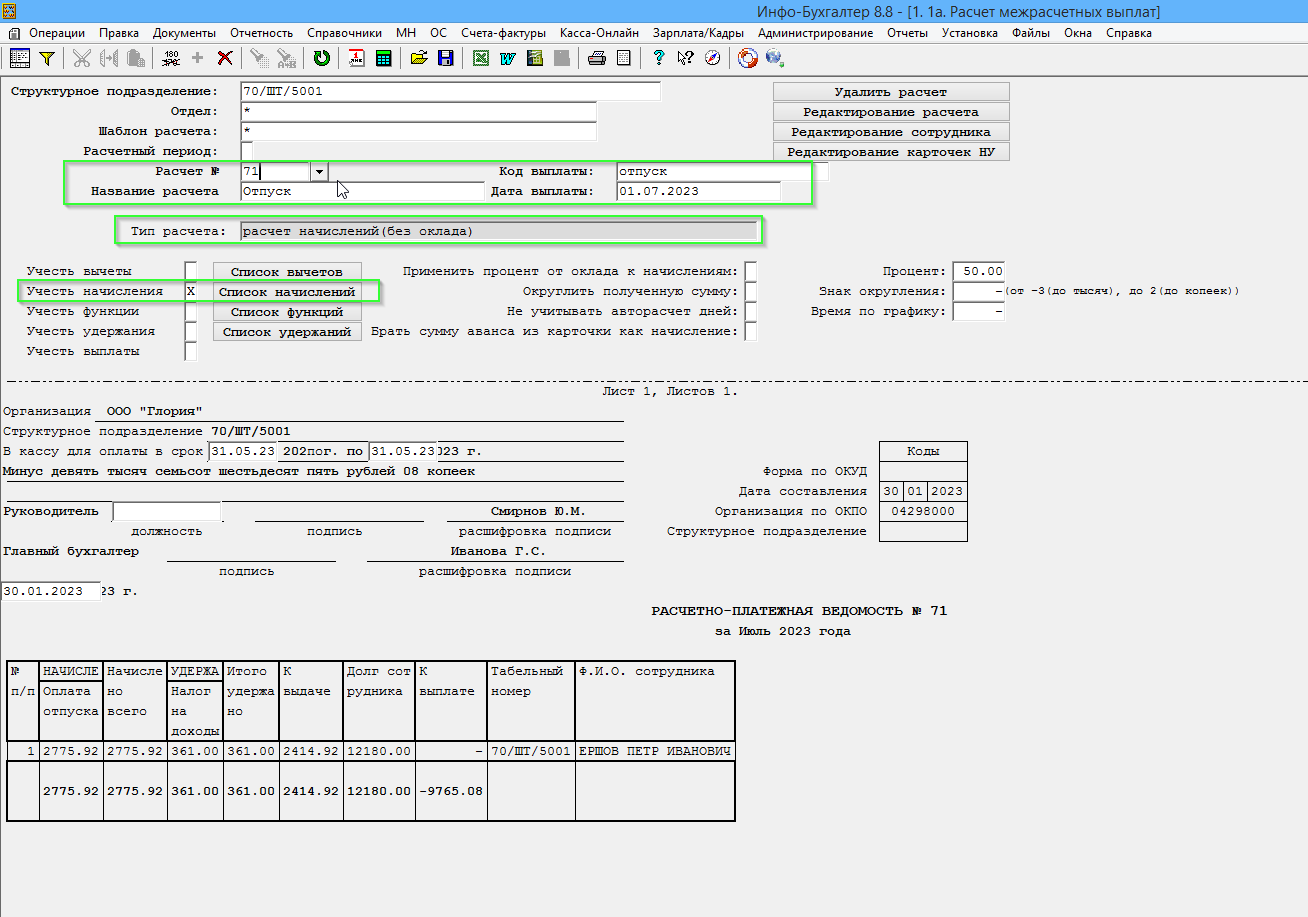Toggle the Учесть выплаты checkbox
This screenshot has width=1308, height=917.
(x=191, y=351)
